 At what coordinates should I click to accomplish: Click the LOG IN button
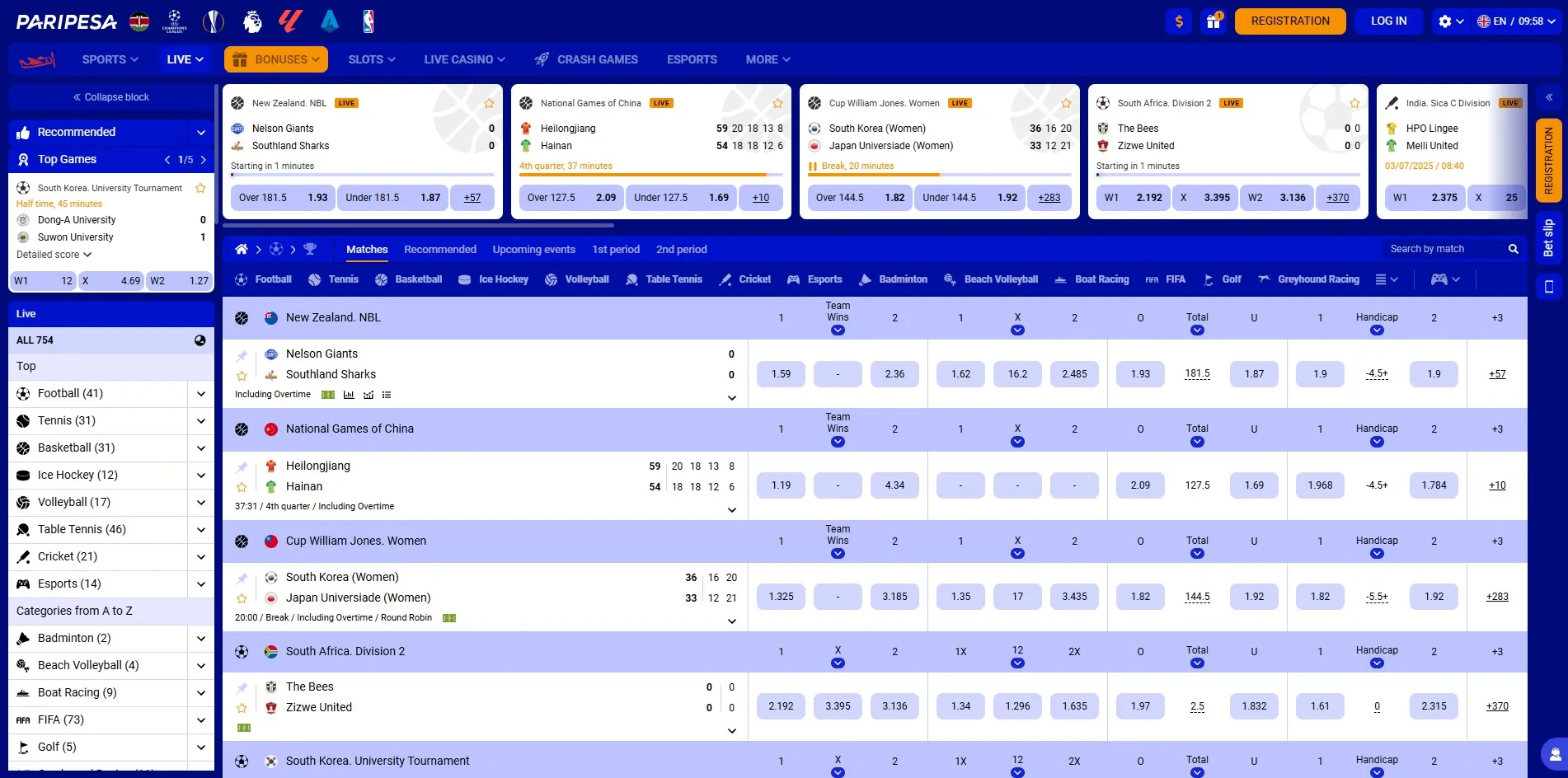[1388, 21]
